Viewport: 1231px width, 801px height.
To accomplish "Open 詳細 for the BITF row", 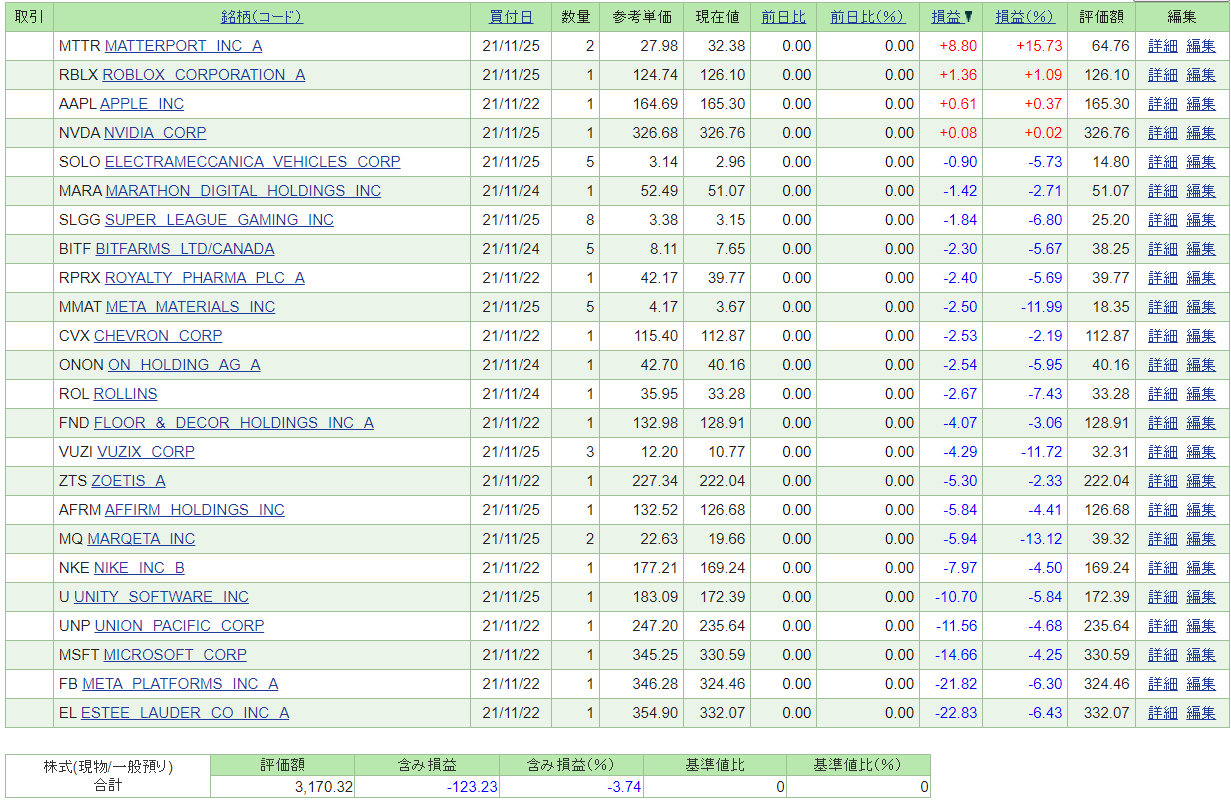I will [1163, 249].
